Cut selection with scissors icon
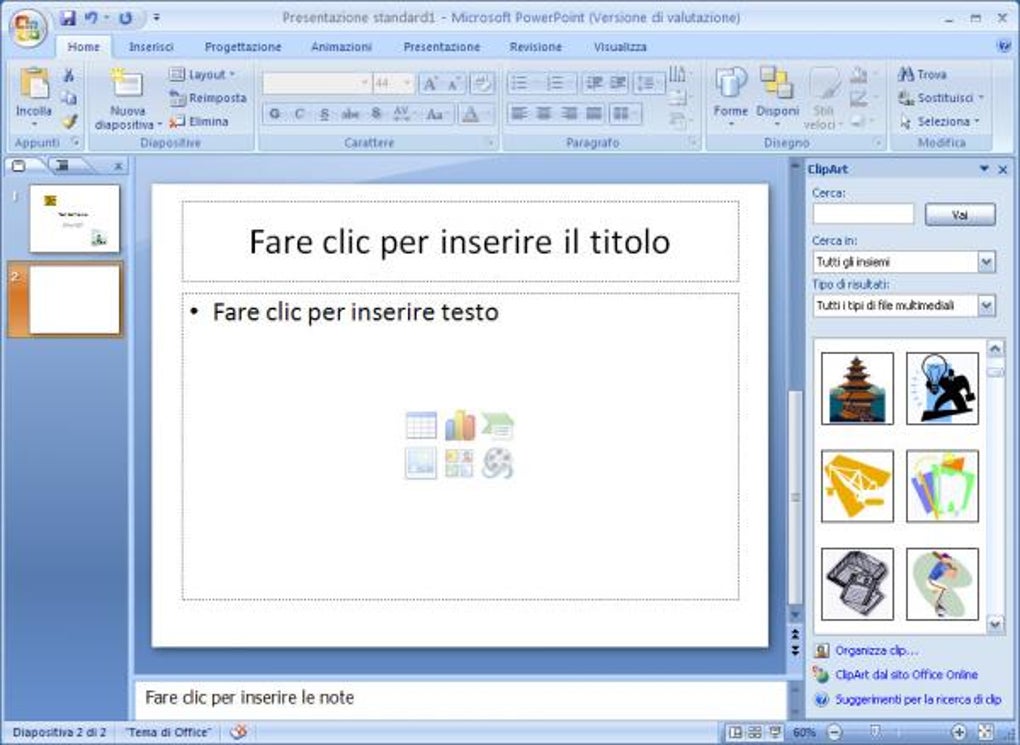 [x=68, y=75]
